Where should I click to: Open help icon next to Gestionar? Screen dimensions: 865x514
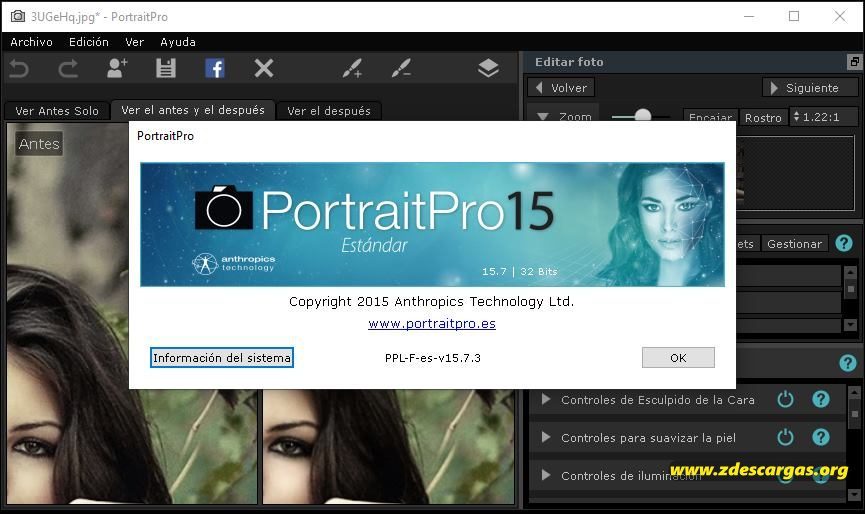[844, 243]
